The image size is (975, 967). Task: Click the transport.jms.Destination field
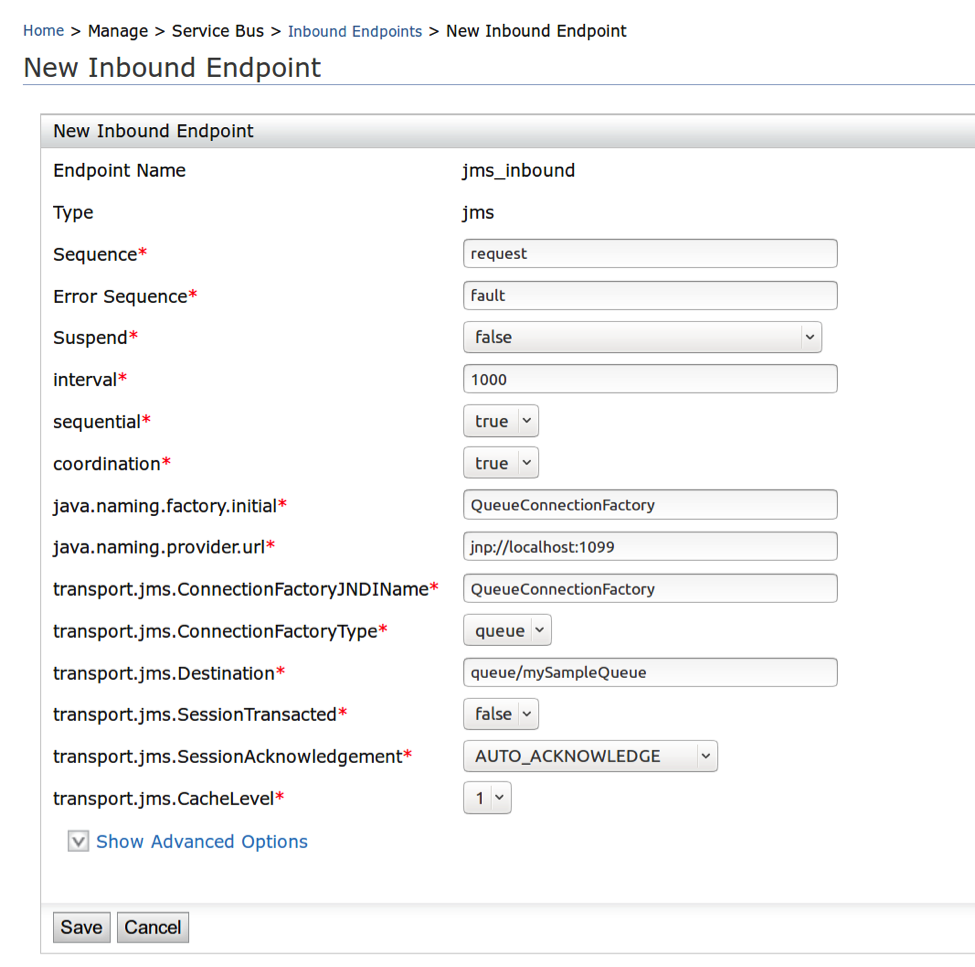[x=650, y=673]
